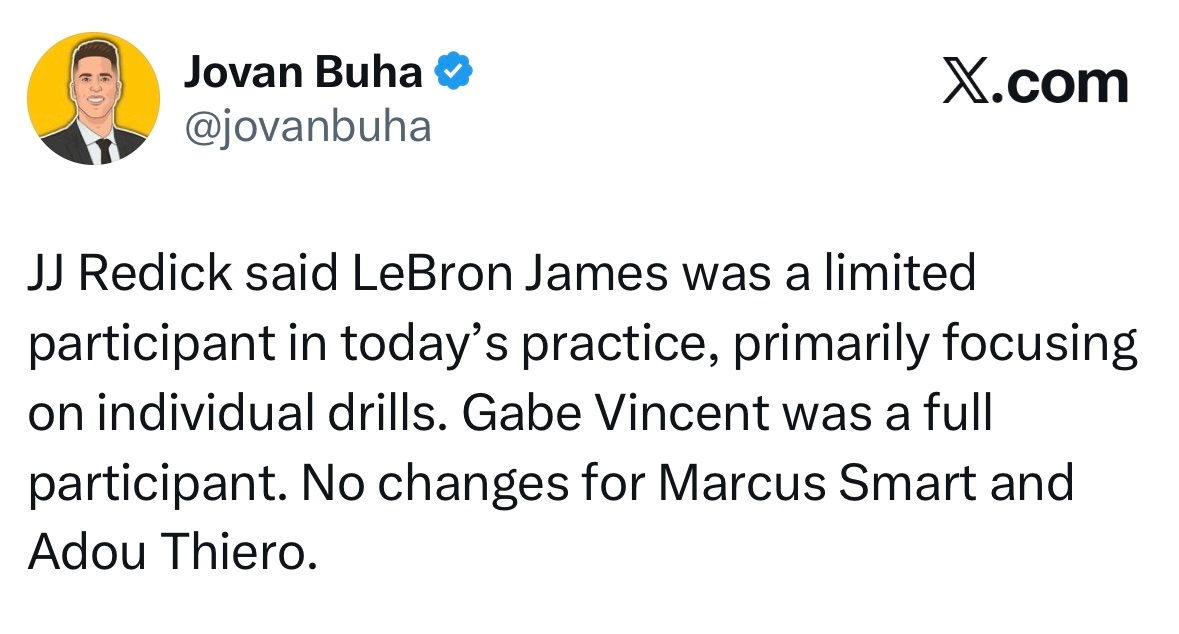1179x634 pixels.
Task: Click the black tie on the avatar
Action: point(103,150)
